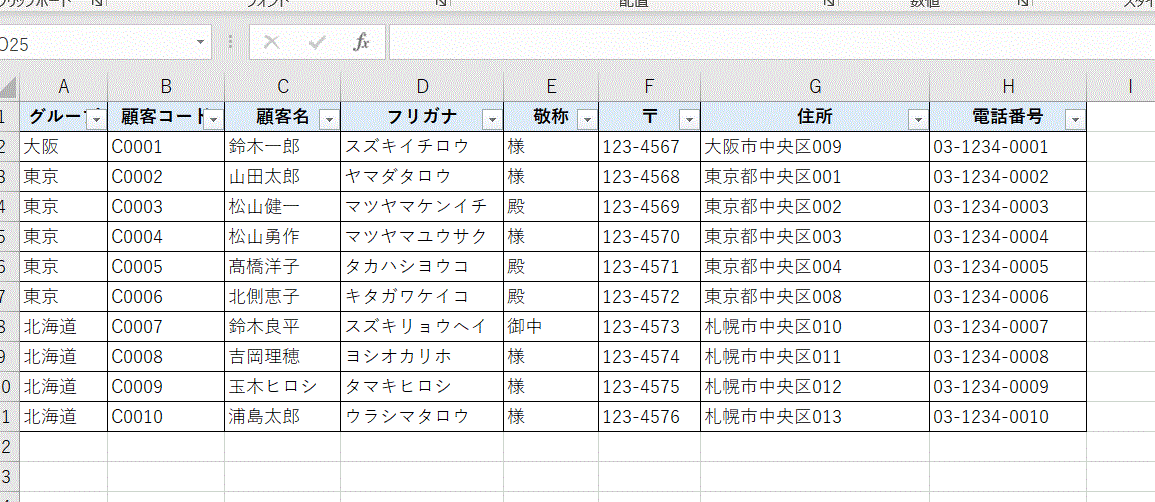The image size is (1155, 502).
Task: Select cell with name 鈴木一郎
Action: click(x=282, y=146)
